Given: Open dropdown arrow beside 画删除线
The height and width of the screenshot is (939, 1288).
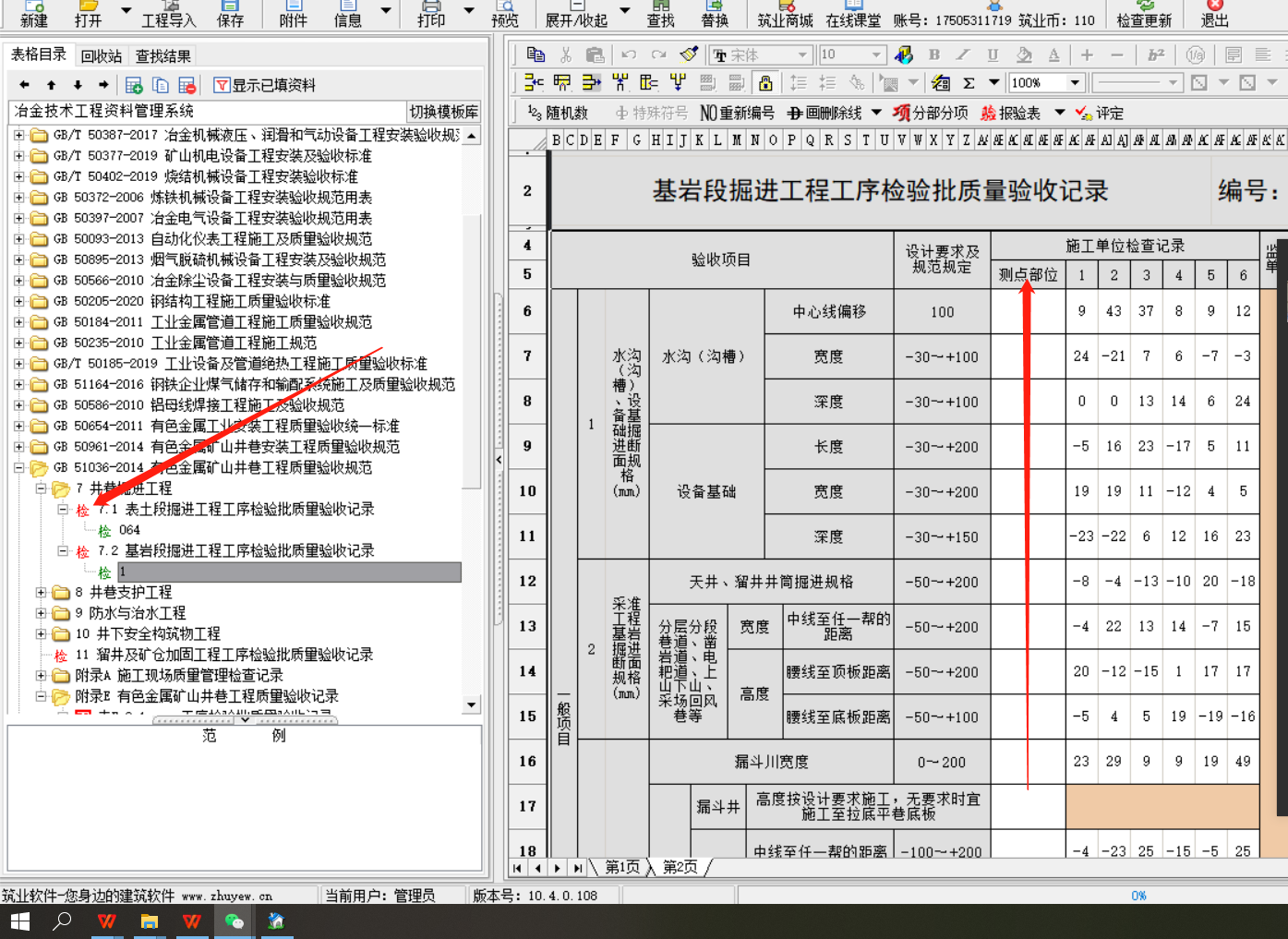Looking at the screenshot, I should 876,113.
